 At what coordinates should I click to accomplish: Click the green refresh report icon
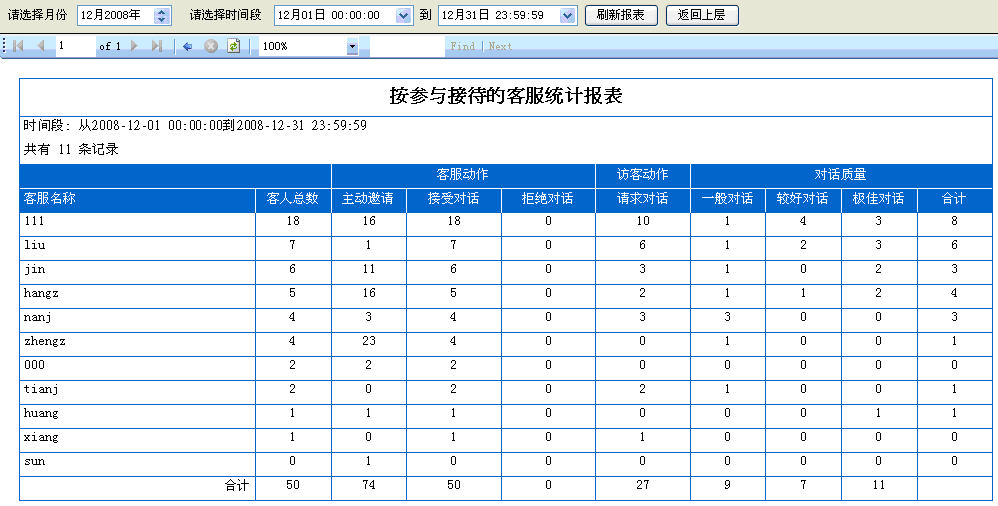[233, 46]
